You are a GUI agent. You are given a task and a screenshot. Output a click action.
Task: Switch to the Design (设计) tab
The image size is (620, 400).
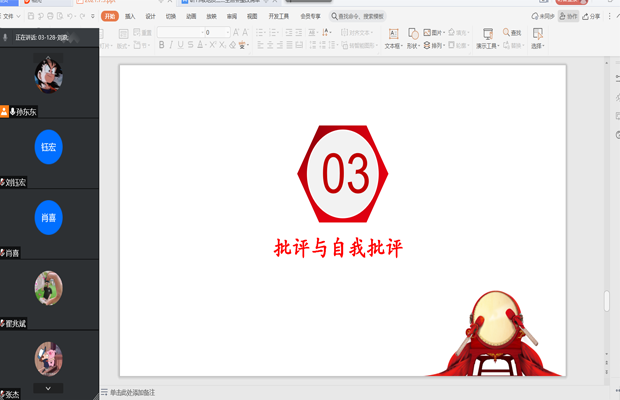(150, 16)
